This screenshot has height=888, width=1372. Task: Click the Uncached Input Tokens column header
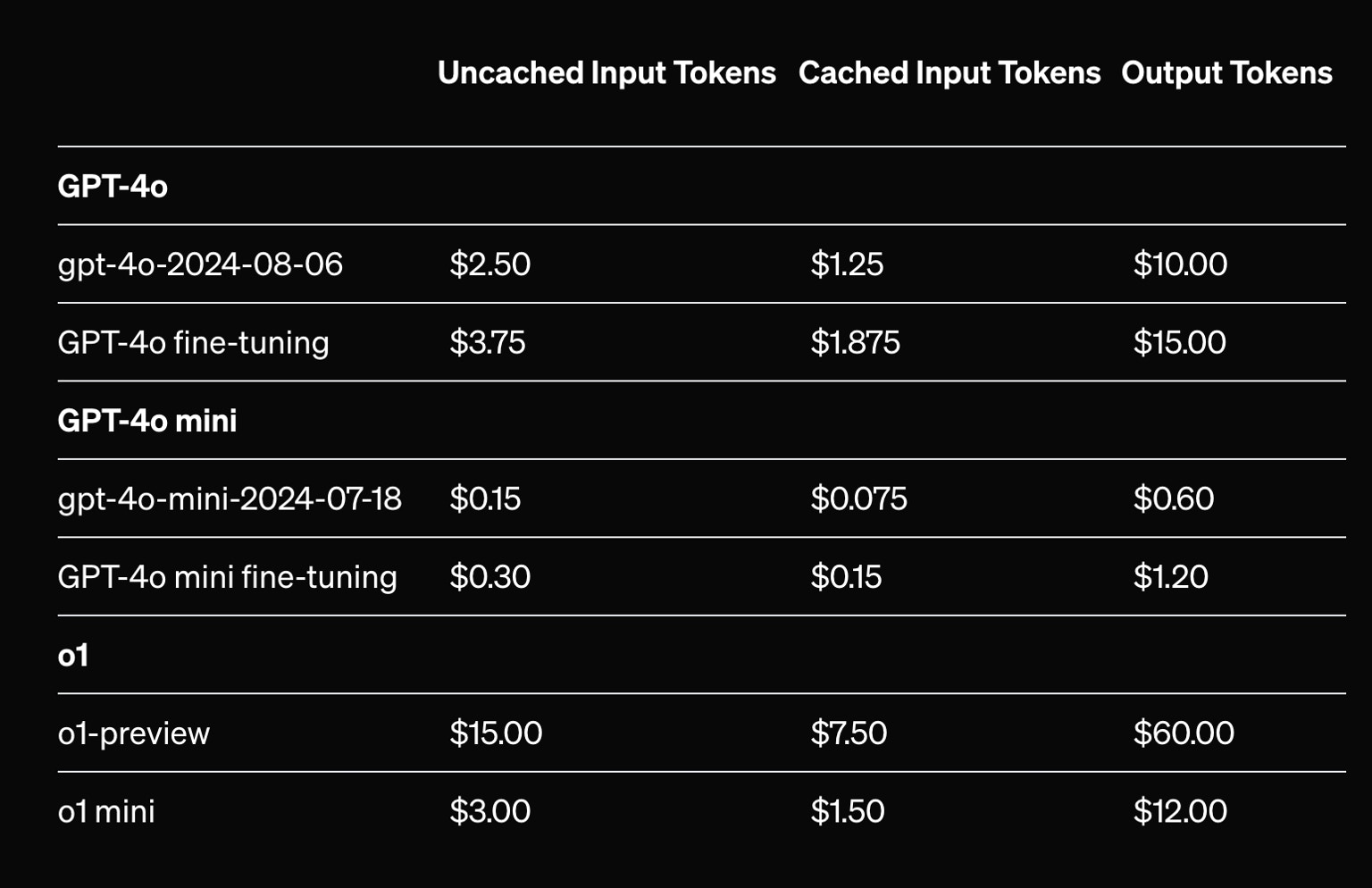(607, 73)
